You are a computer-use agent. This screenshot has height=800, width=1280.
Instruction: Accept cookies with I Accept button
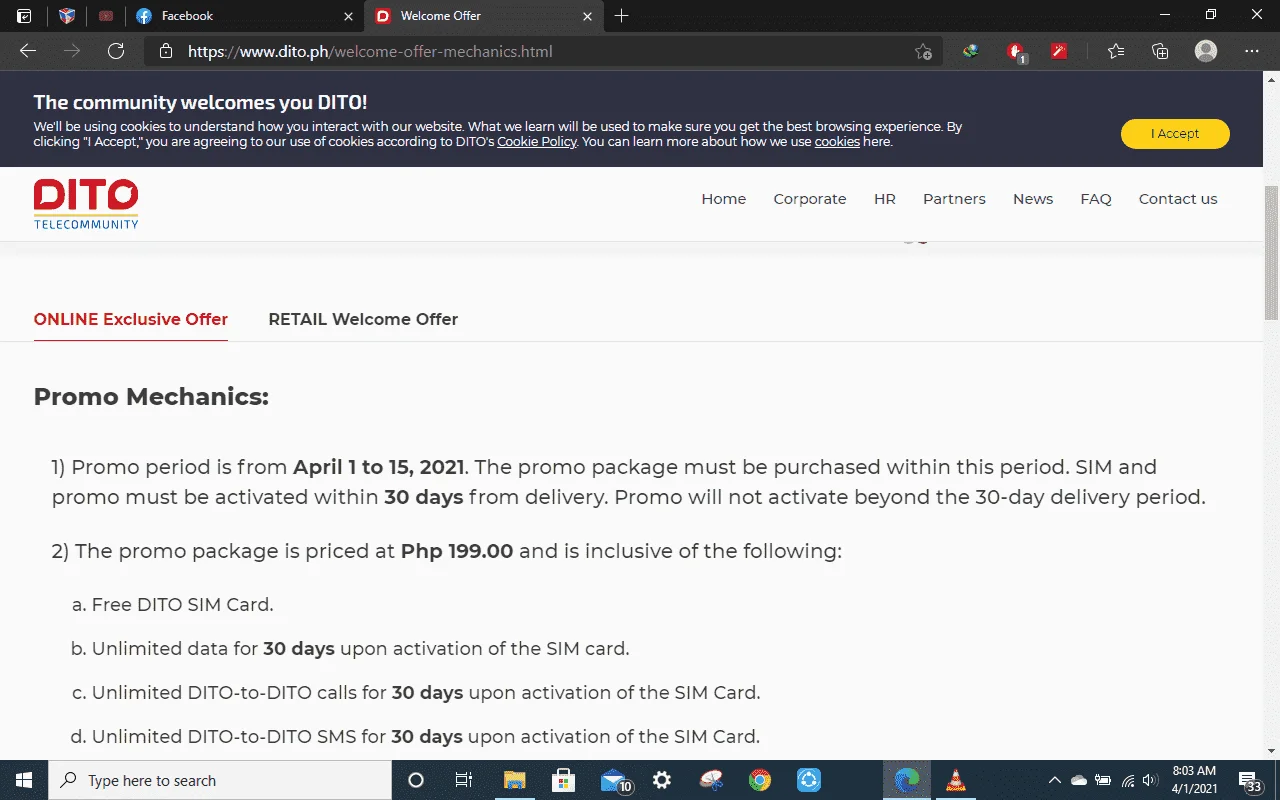tap(1175, 134)
